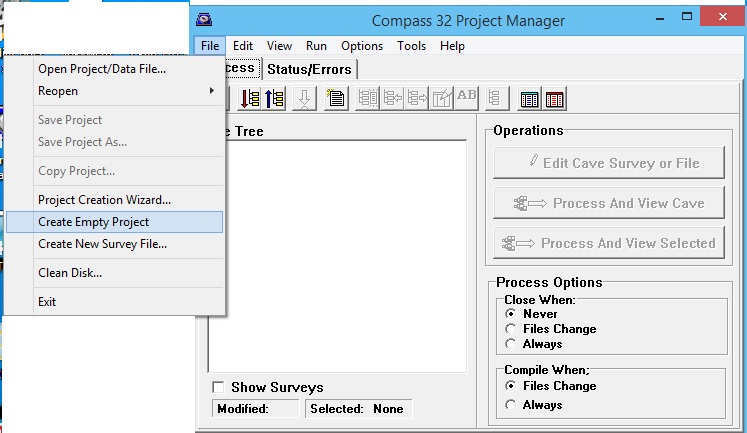Click the blue table grid icon
This screenshot has width=747, height=433.
click(530, 98)
